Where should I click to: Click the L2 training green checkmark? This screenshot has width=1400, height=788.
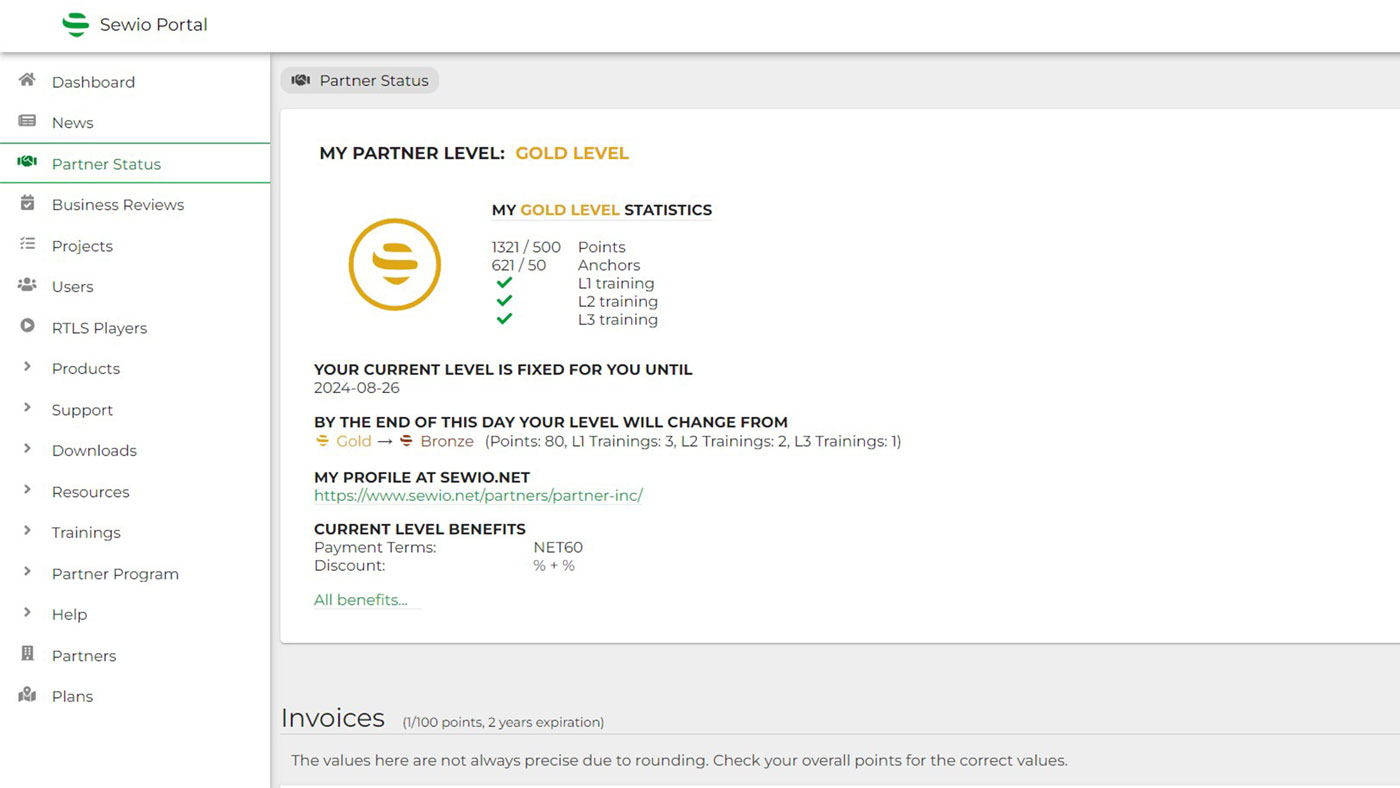click(504, 301)
